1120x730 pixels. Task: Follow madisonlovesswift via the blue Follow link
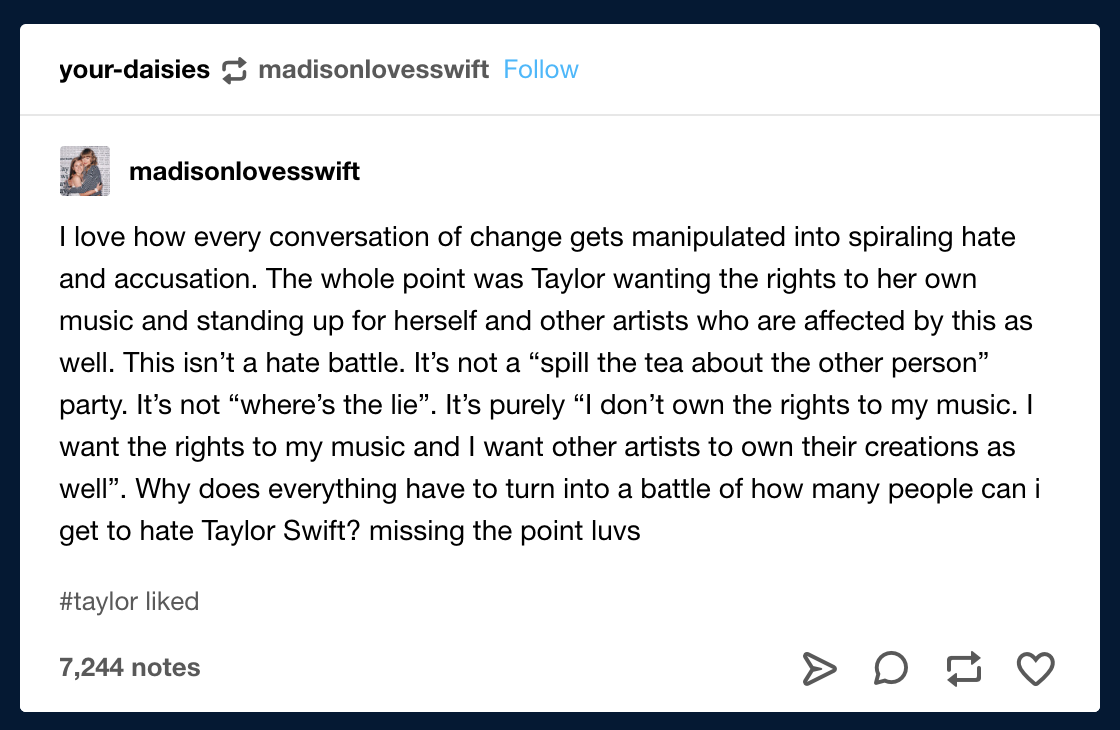click(x=541, y=69)
